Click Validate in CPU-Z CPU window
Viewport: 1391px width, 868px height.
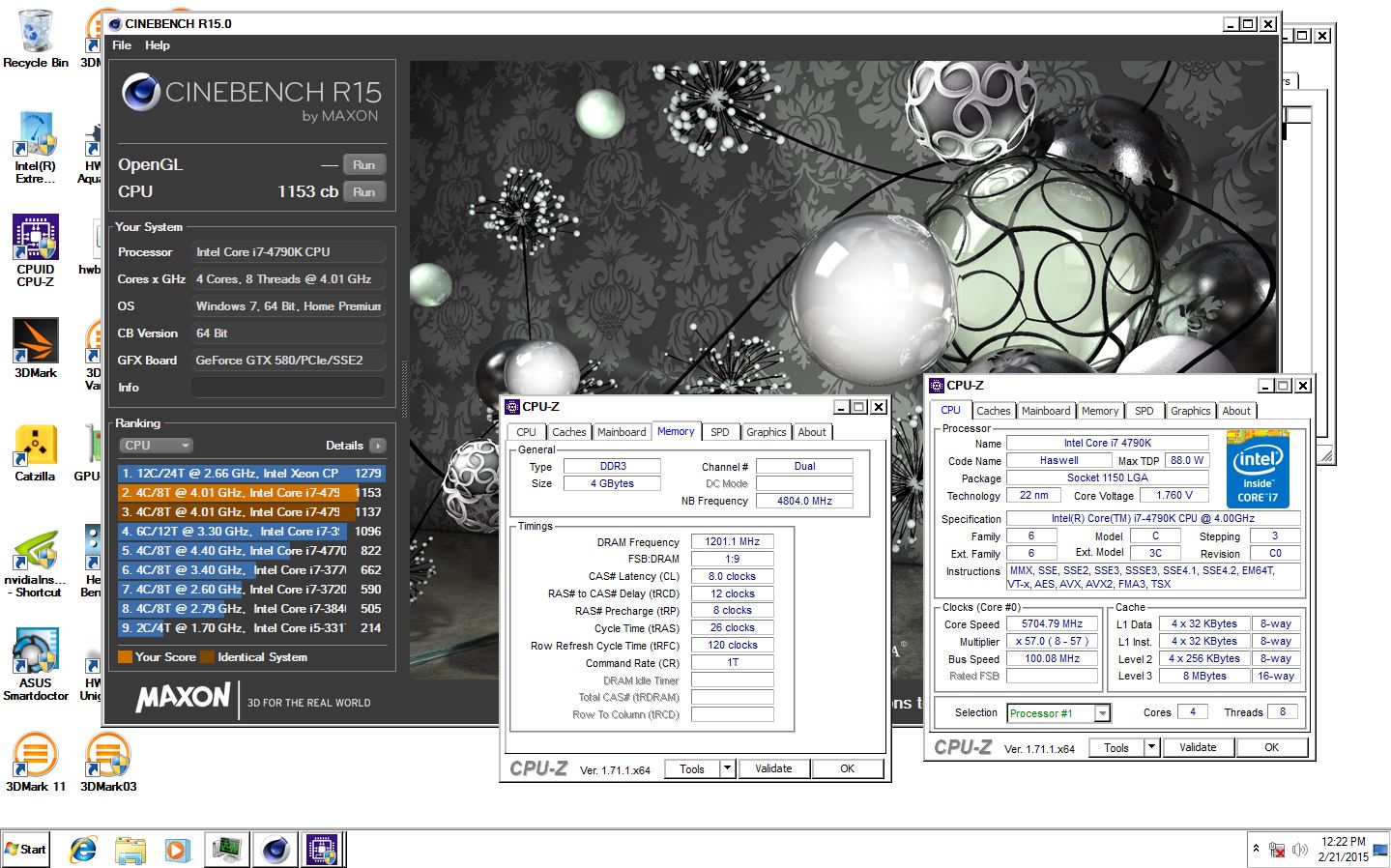point(1198,747)
